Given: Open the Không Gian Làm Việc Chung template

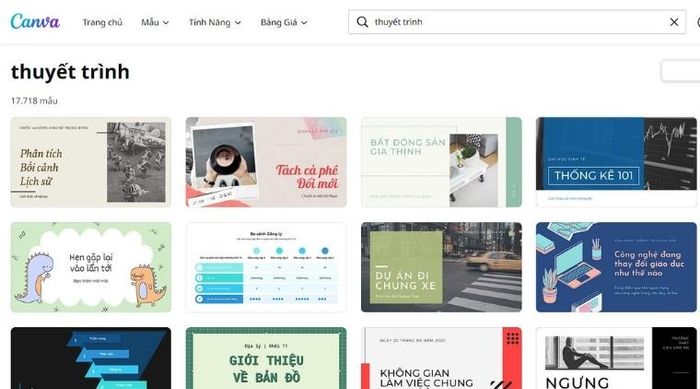Looking at the screenshot, I should coord(441,358).
